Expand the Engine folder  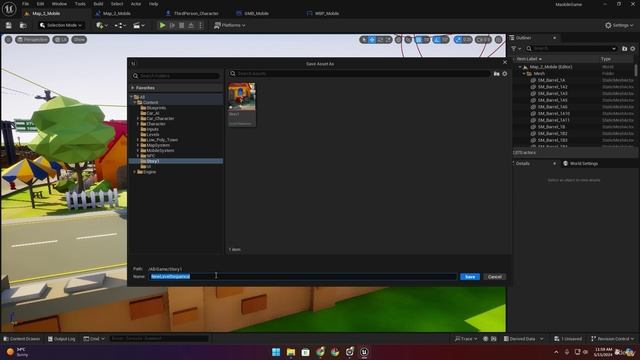coord(135,172)
